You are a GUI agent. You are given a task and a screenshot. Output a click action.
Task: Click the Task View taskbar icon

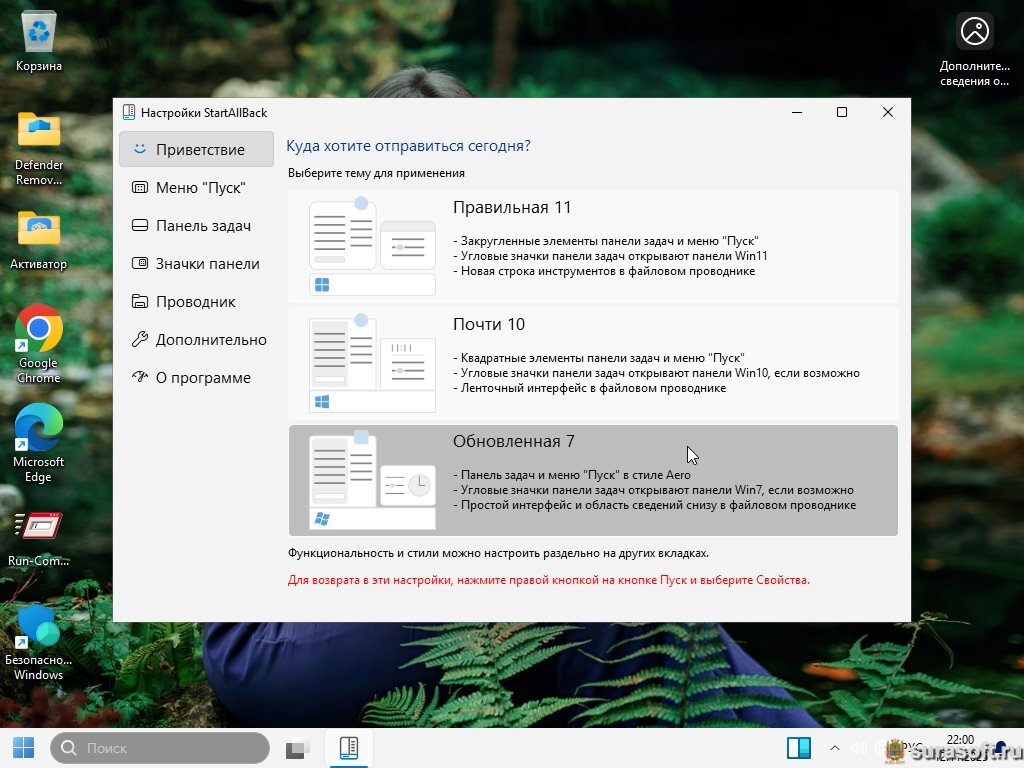297,748
